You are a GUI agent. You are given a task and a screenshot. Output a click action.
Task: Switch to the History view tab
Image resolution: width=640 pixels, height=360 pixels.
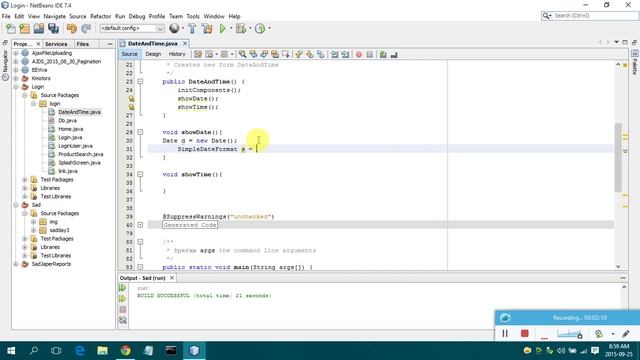pos(177,54)
